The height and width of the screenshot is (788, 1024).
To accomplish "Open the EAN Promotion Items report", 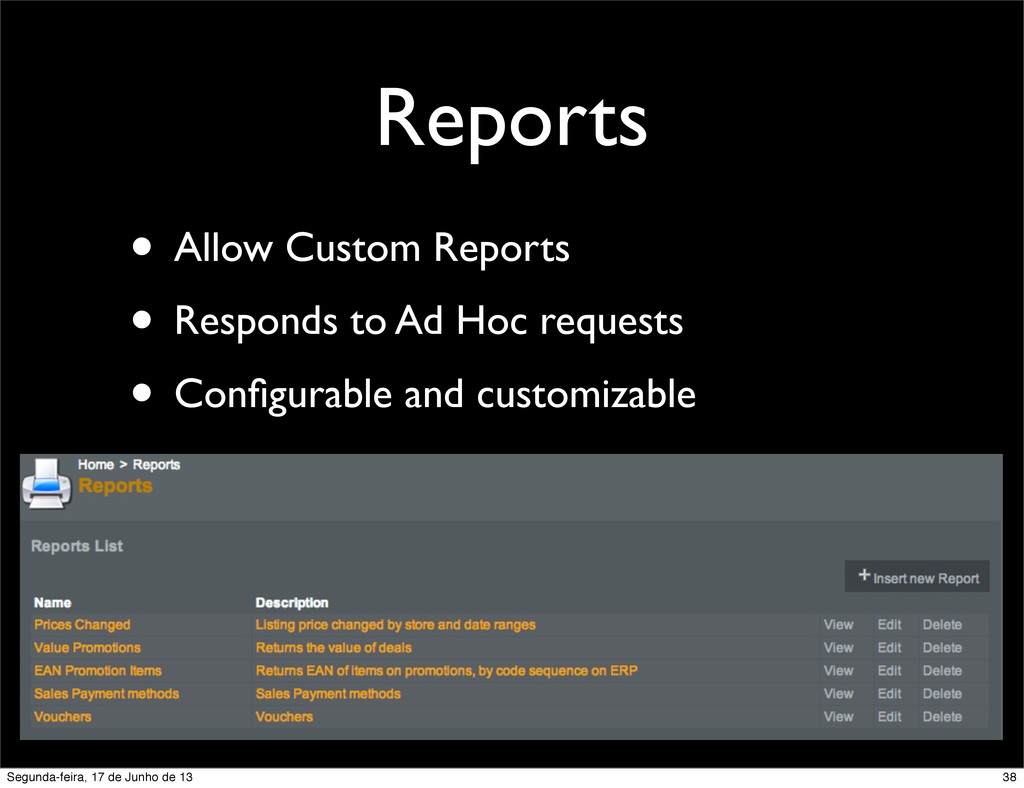I will [98, 670].
